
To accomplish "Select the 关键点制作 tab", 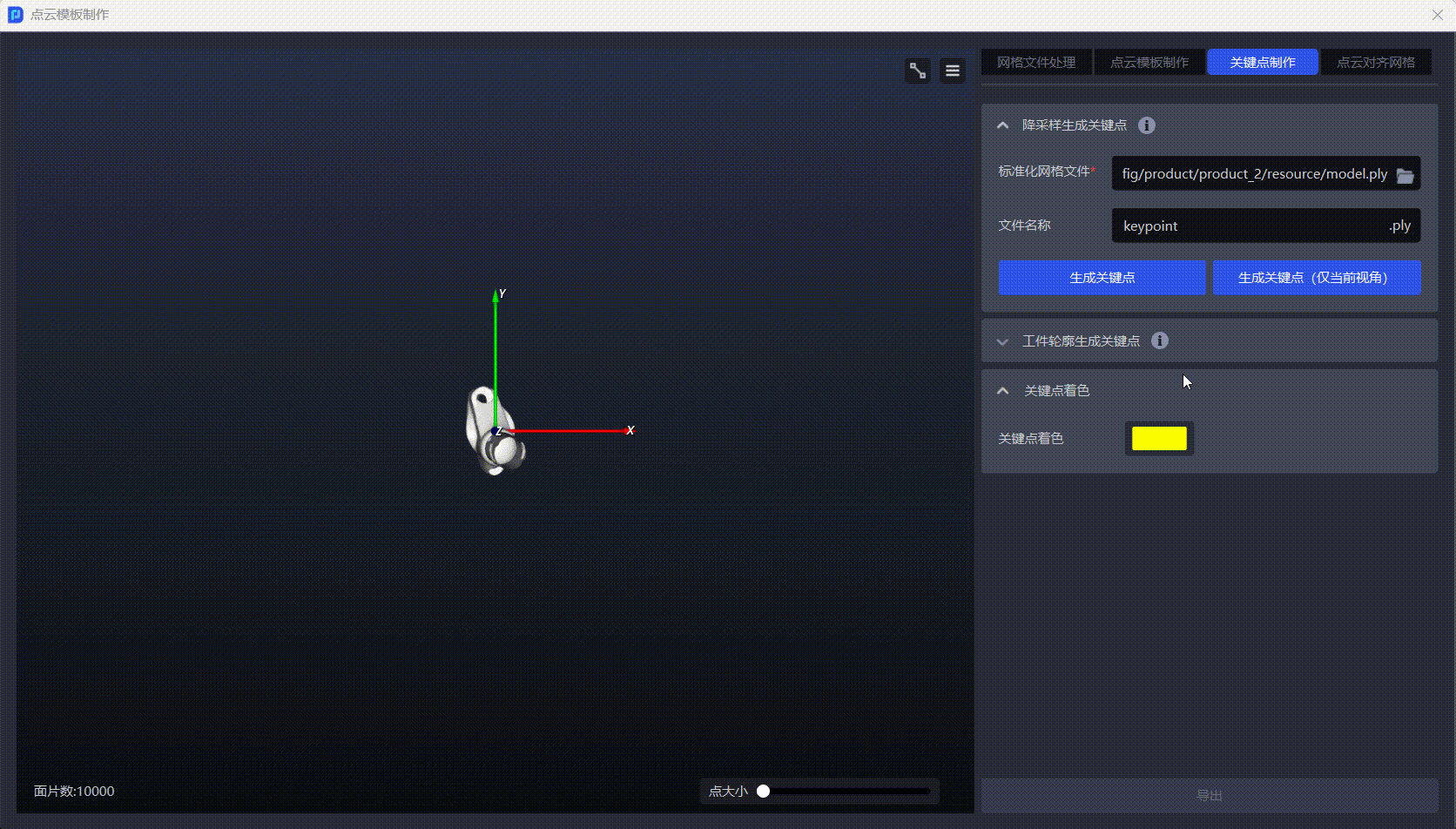I will pyautogui.click(x=1263, y=63).
